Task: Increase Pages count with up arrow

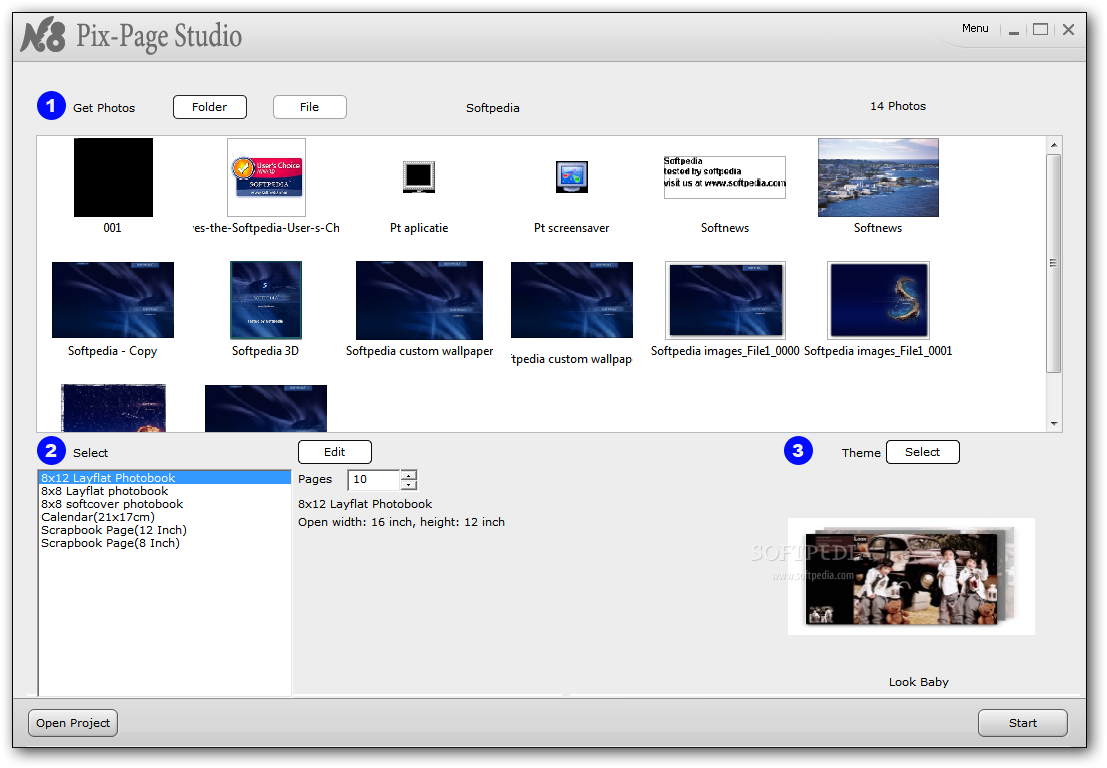Action: click(x=409, y=474)
